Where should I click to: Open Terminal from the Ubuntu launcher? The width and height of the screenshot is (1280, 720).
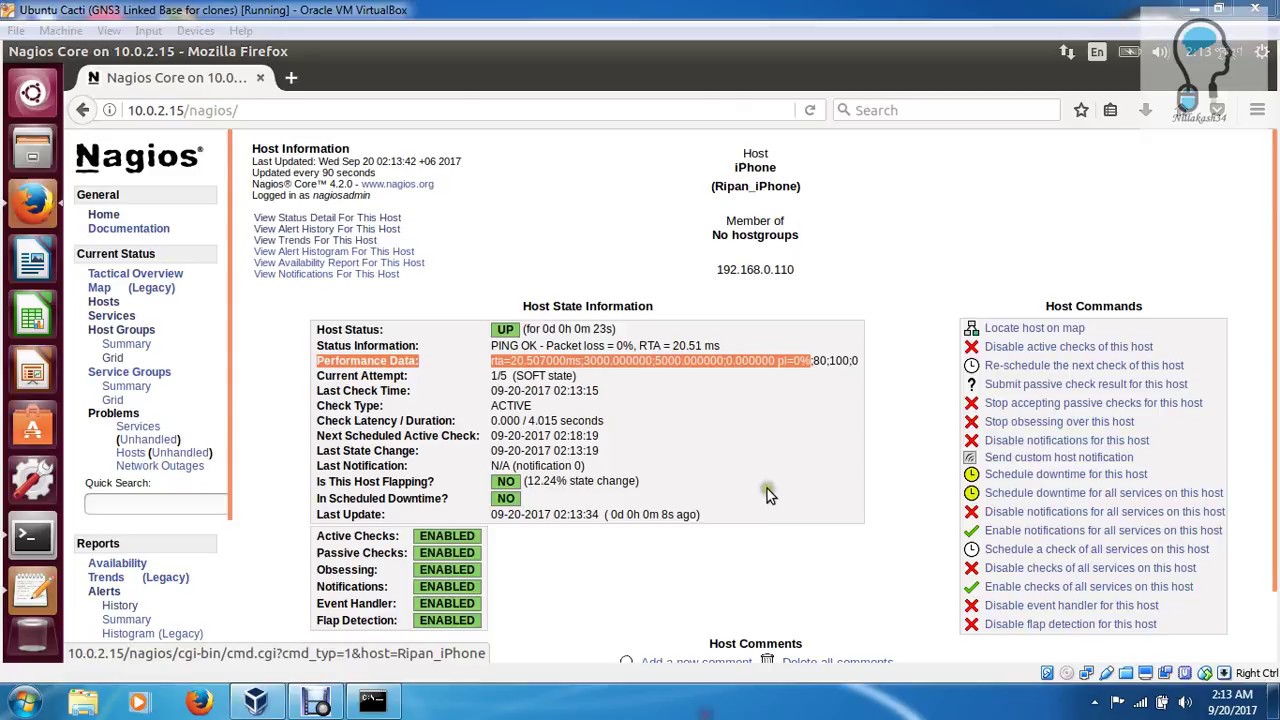click(x=32, y=536)
